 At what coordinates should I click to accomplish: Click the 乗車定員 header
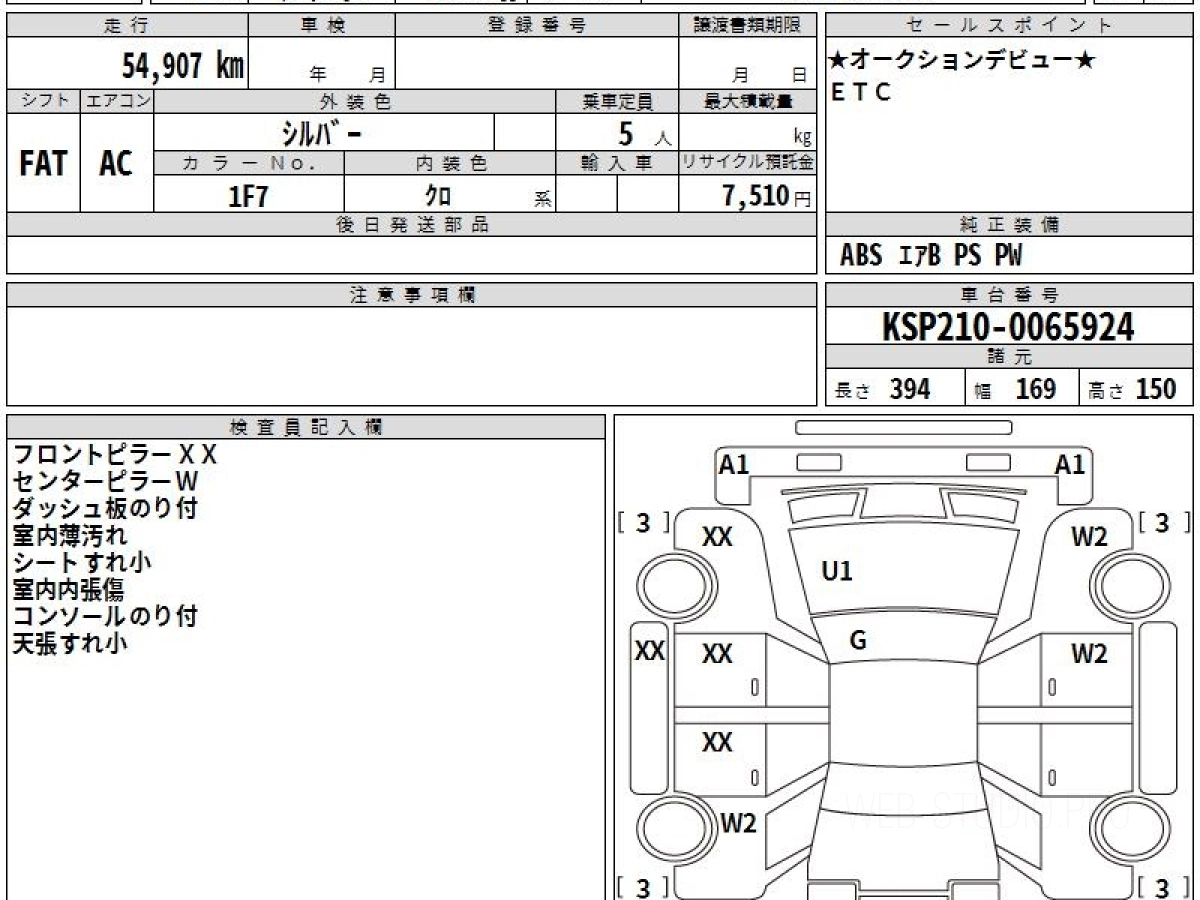[617, 101]
